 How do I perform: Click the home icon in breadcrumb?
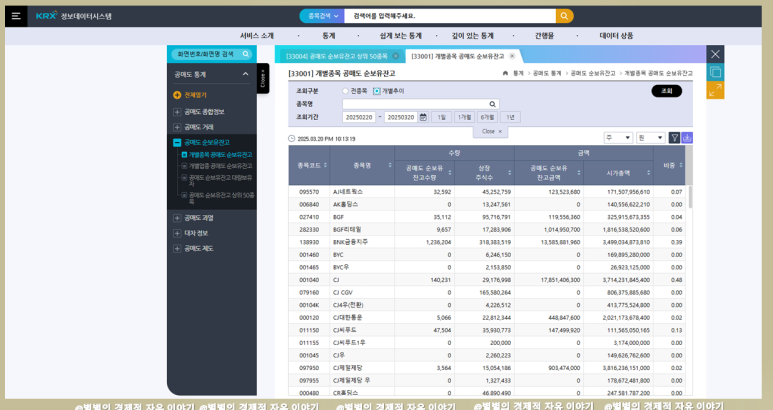505,73
